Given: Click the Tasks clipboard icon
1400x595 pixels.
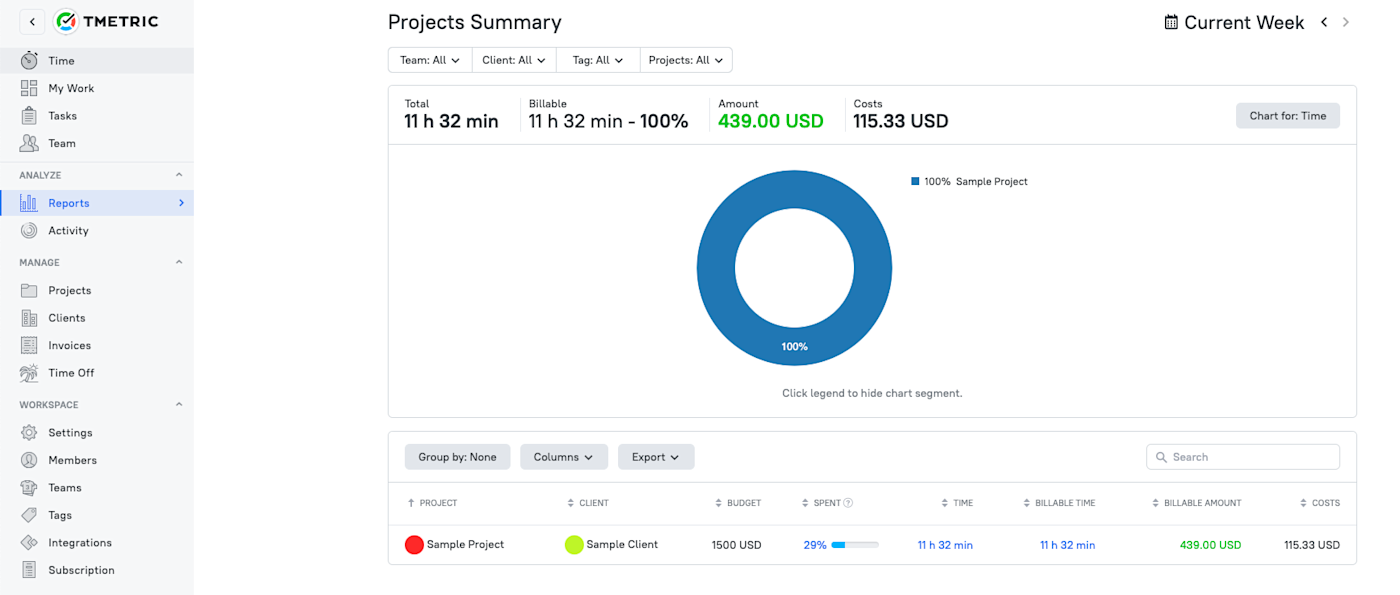Looking at the screenshot, I should coord(29,116).
